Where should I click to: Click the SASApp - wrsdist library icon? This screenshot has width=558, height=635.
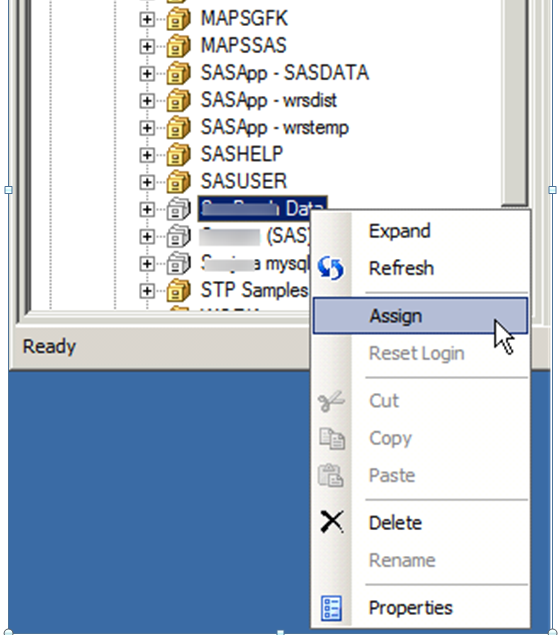tap(179, 100)
